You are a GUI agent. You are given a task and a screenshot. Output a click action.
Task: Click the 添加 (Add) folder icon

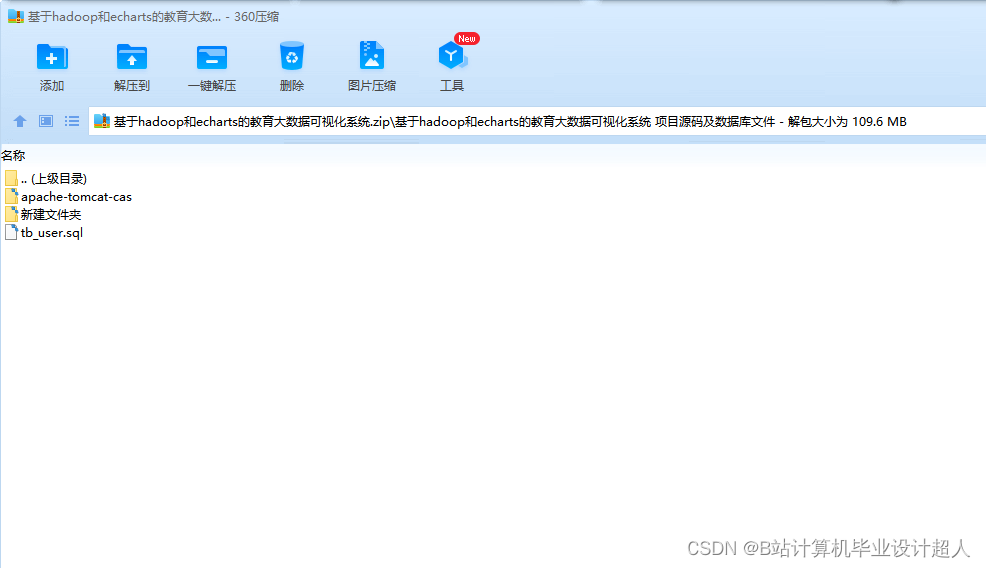pyautogui.click(x=52, y=57)
